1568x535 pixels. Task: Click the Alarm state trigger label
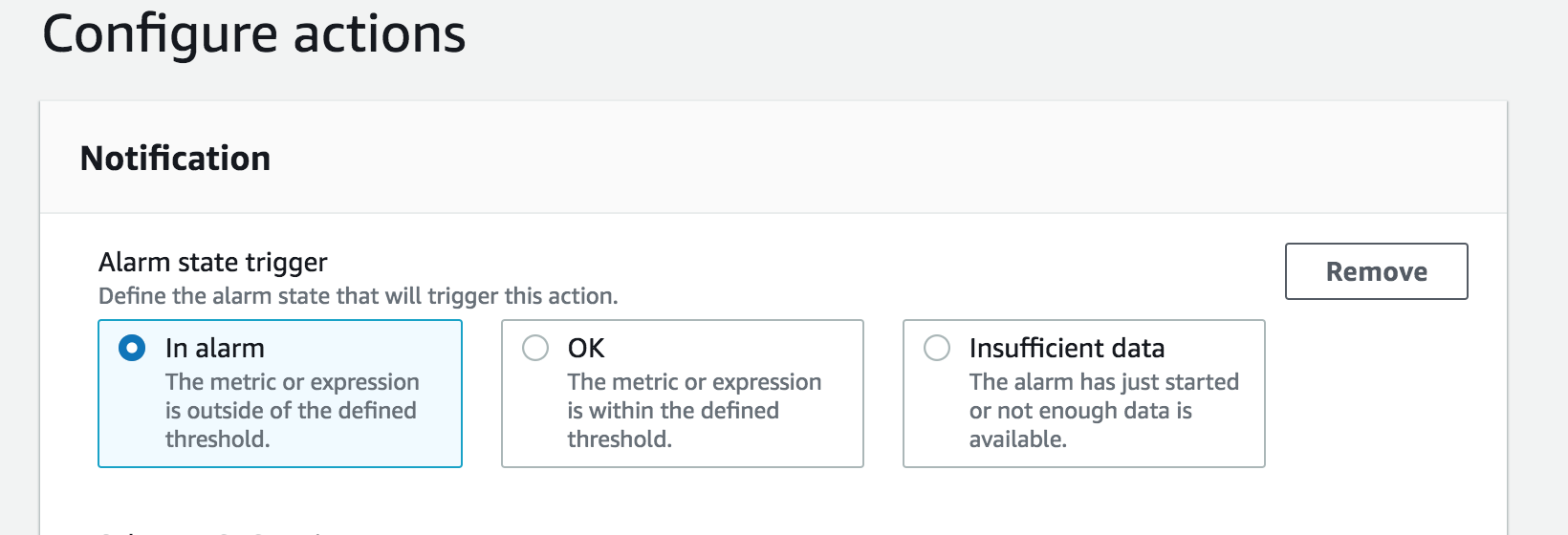coord(213,262)
